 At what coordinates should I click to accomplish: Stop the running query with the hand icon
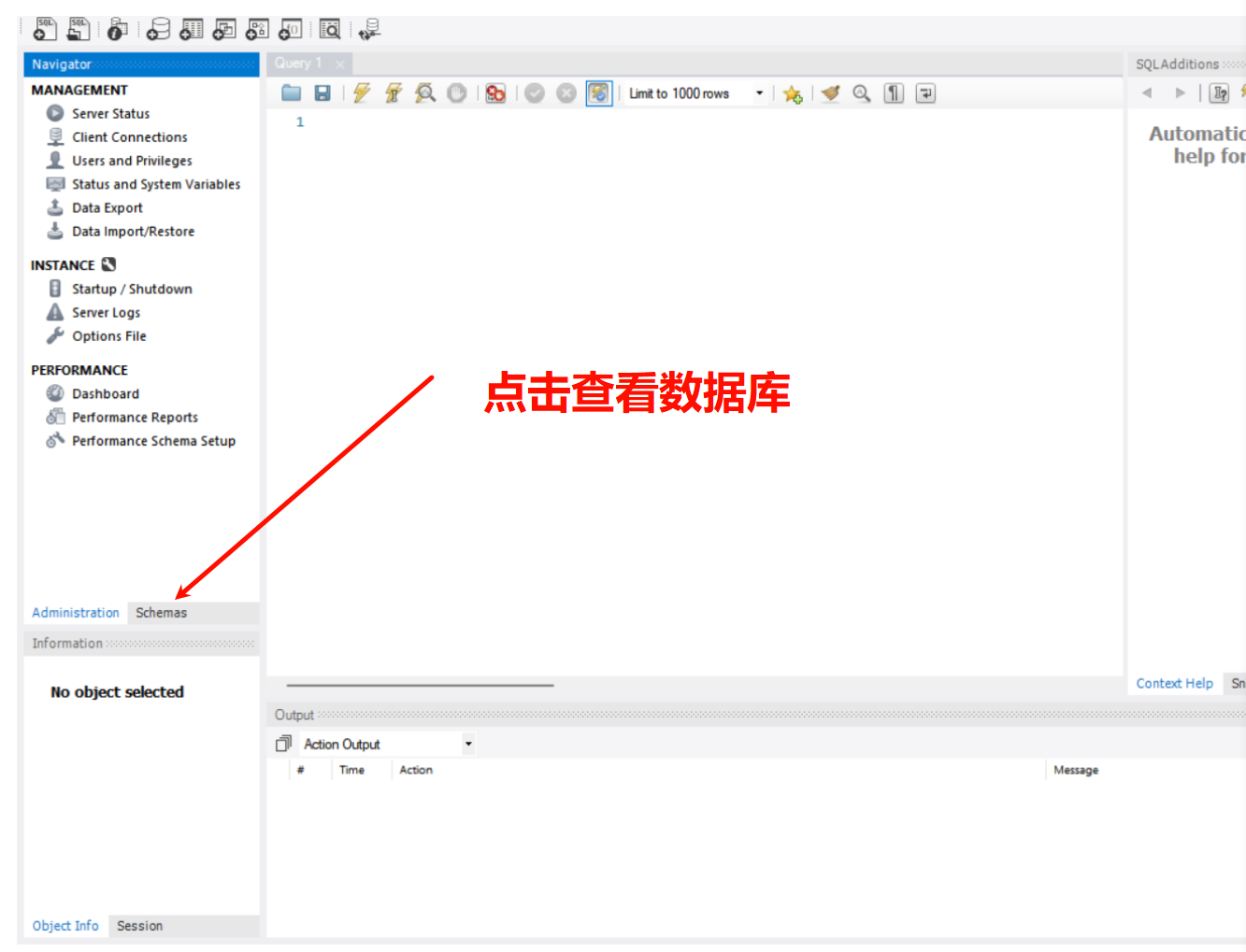(x=457, y=93)
